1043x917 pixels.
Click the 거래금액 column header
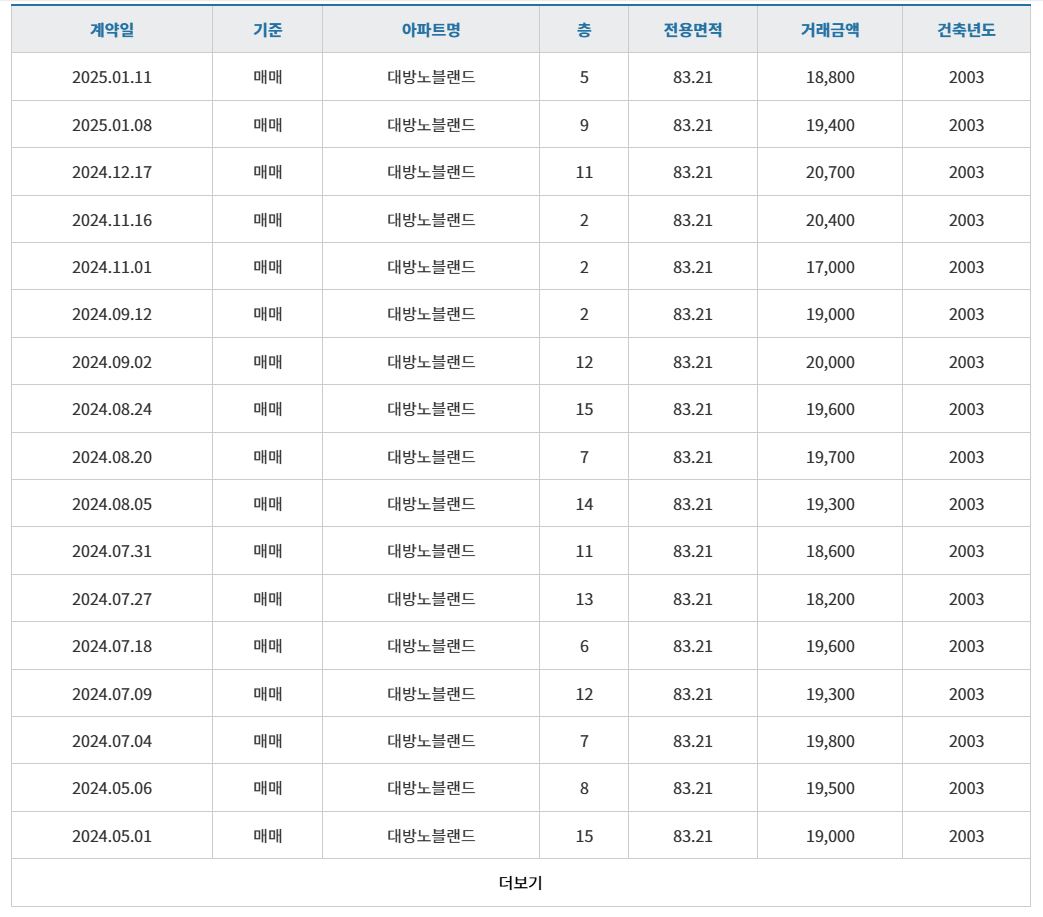tap(830, 30)
